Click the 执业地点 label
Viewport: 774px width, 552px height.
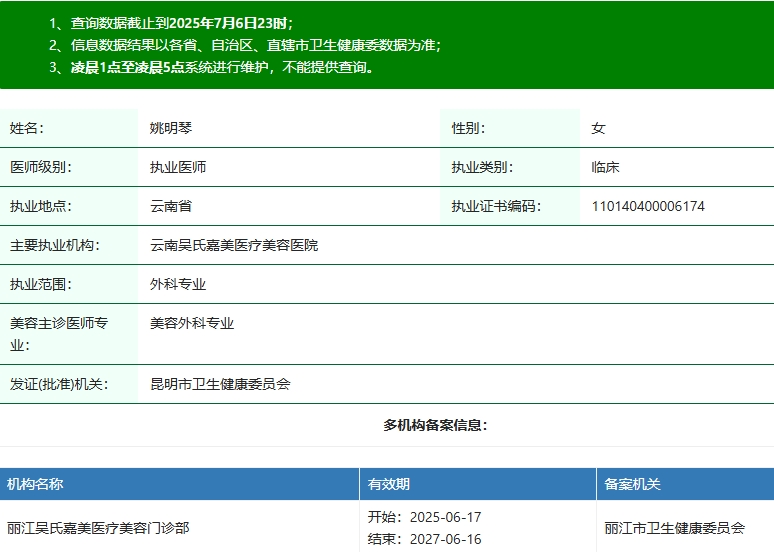pos(41,206)
